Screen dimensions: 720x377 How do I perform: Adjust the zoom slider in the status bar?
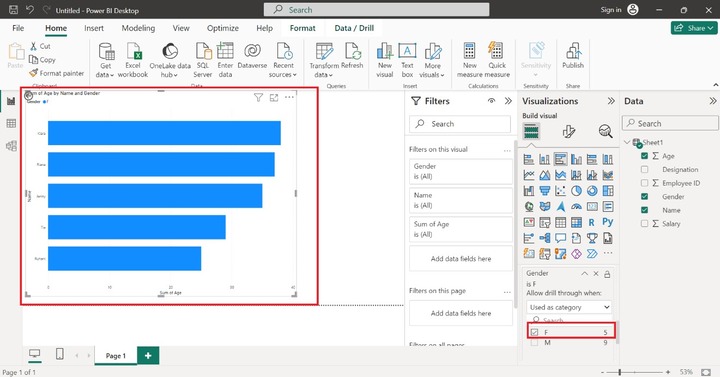pyautogui.click(x=620, y=372)
